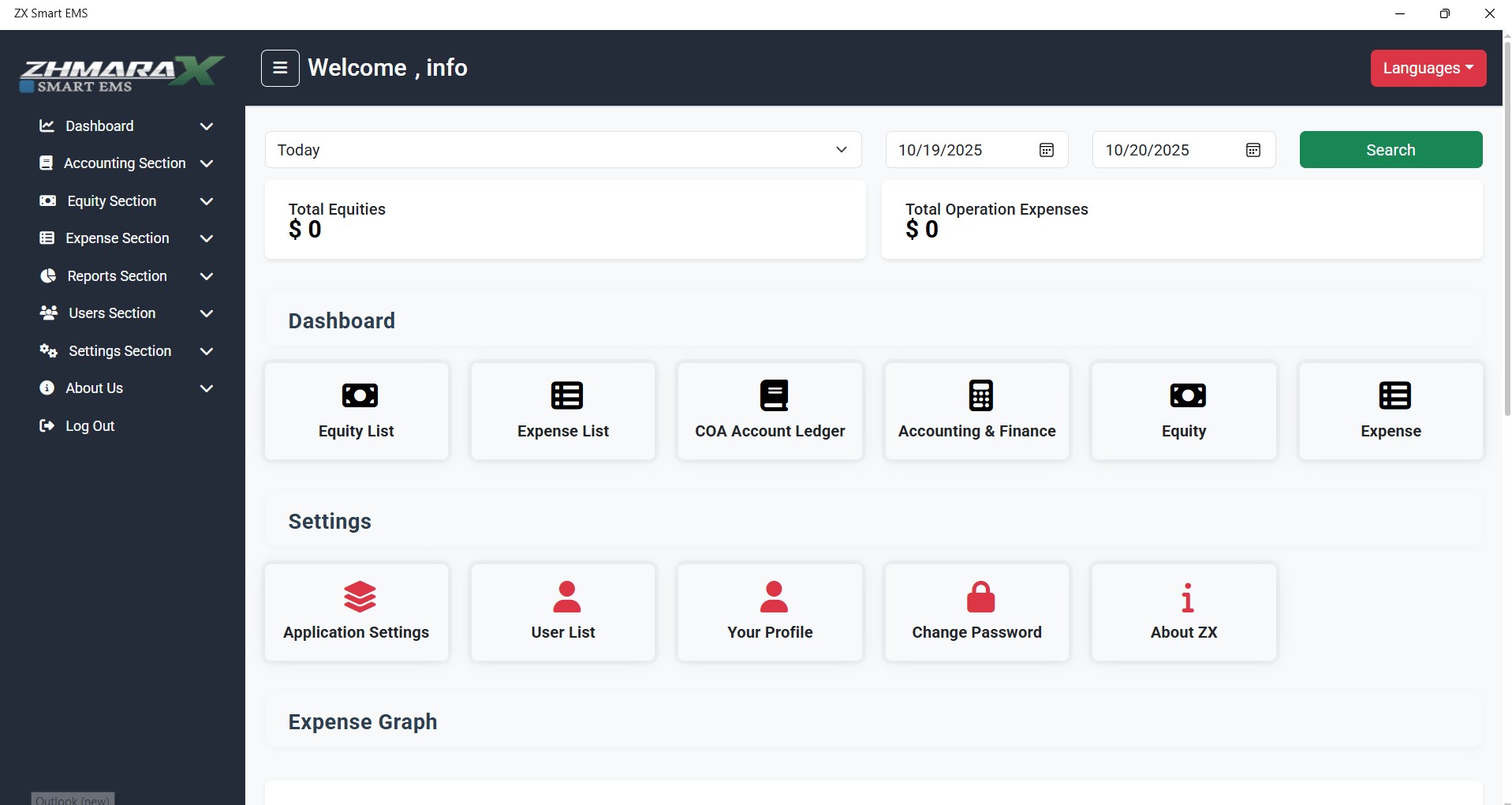This screenshot has width=1512, height=805.
Task: Open Reports Section menu label
Action: (117, 276)
